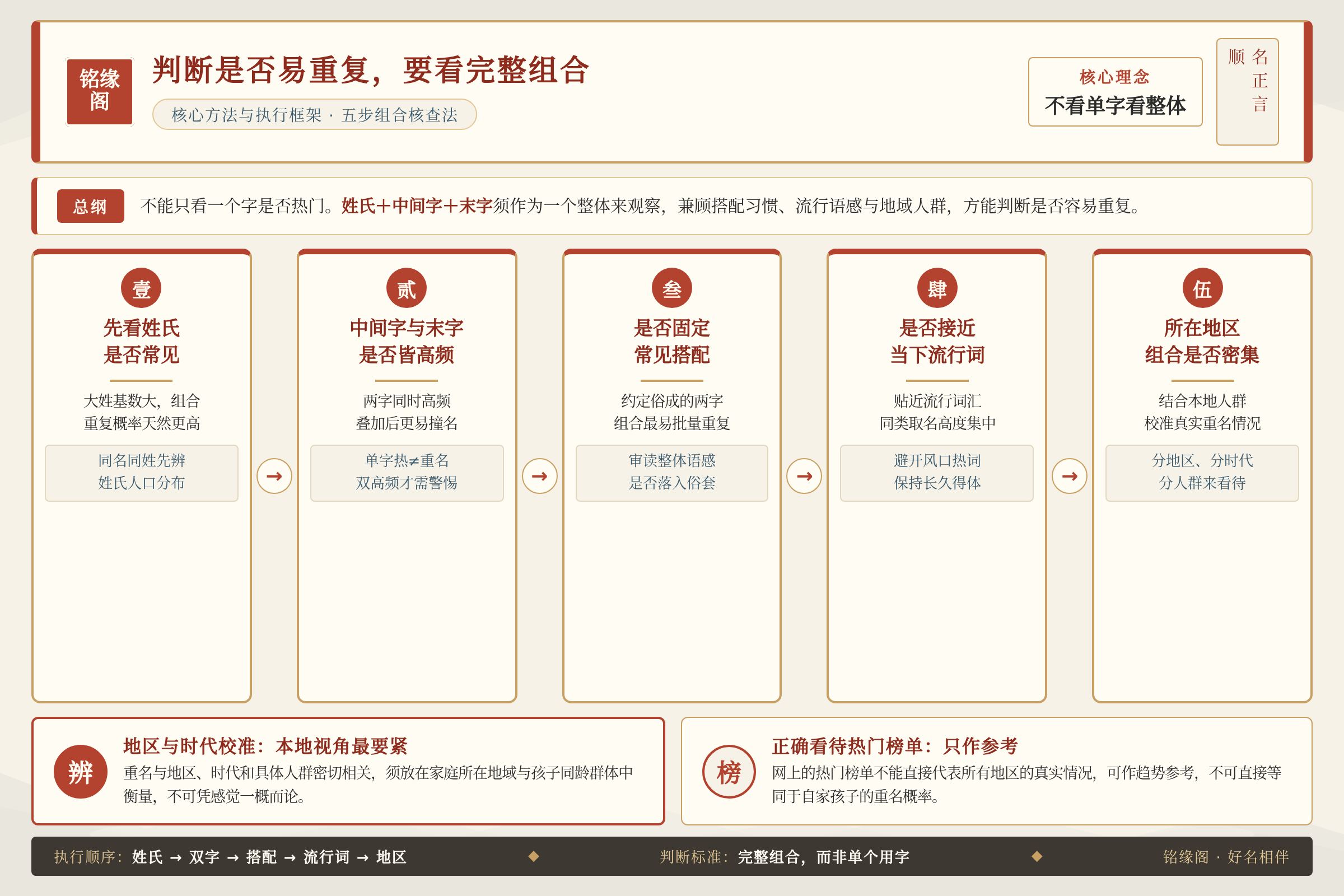Click footer text 完整组合，而非单个用字
Image resolution: width=1344 pixels, height=896 pixels.
point(823,857)
